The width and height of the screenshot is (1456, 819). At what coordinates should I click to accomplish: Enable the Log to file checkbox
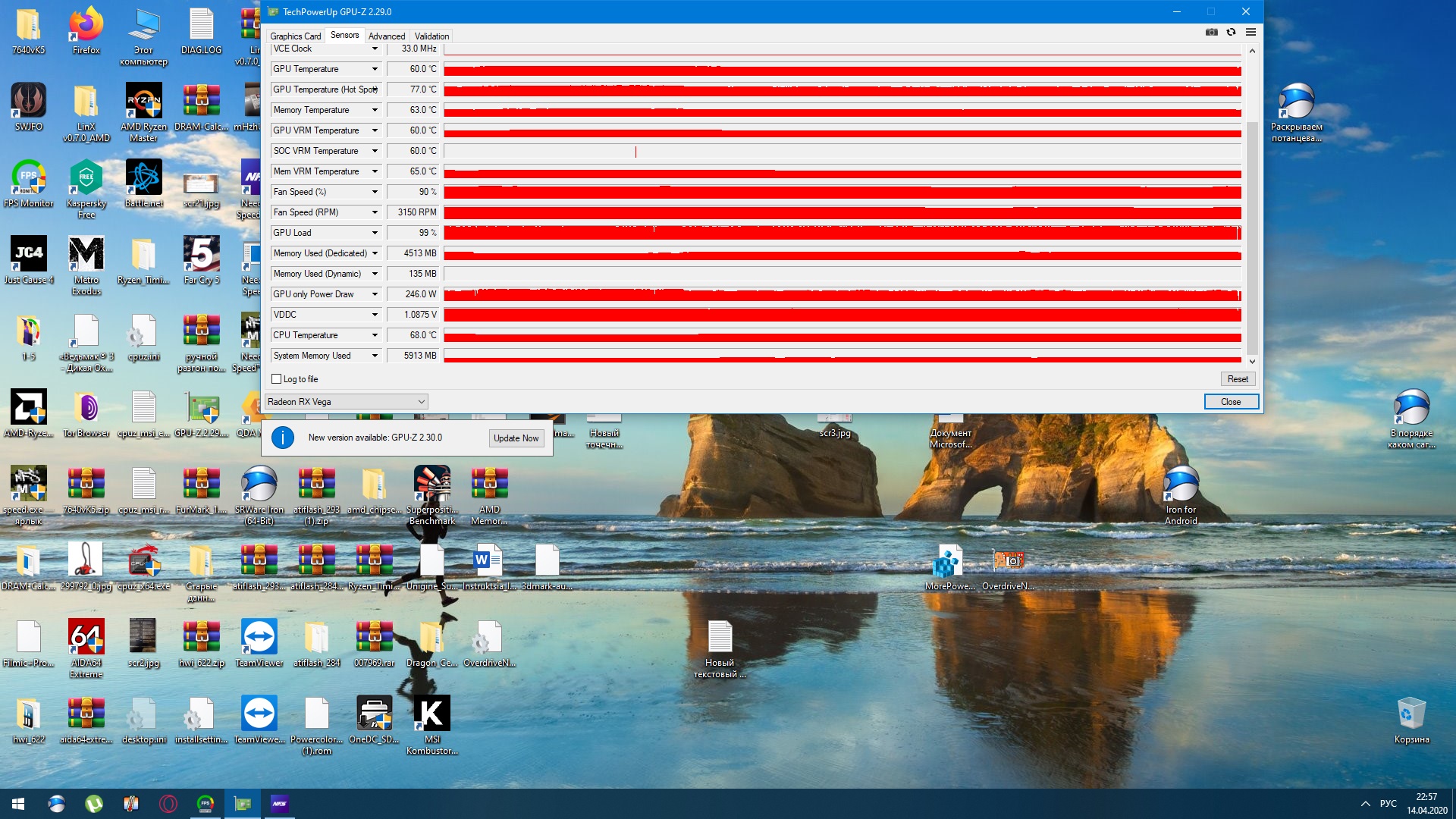point(277,379)
